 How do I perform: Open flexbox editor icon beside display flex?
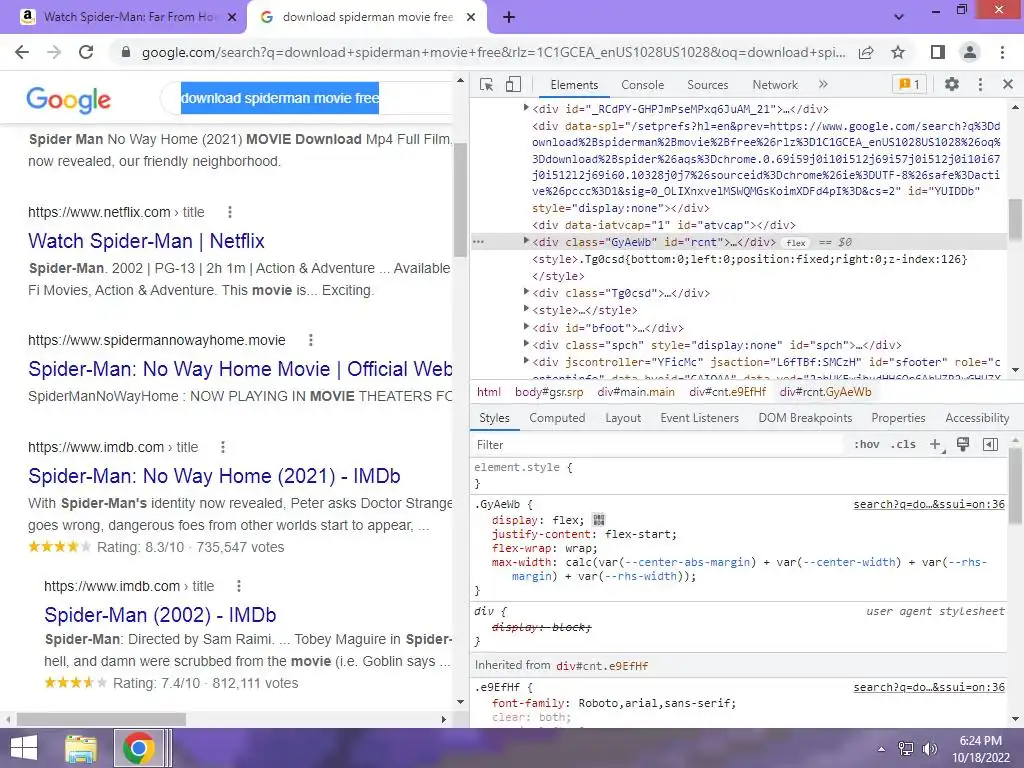(599, 520)
